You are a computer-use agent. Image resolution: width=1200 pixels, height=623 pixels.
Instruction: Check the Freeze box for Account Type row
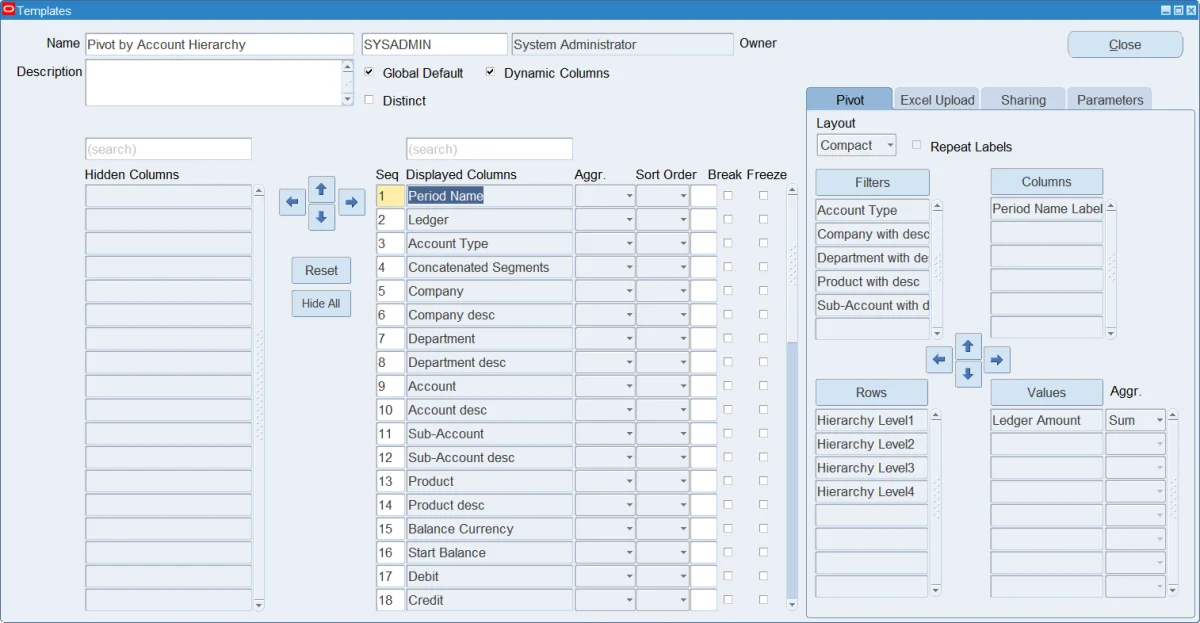(763, 243)
